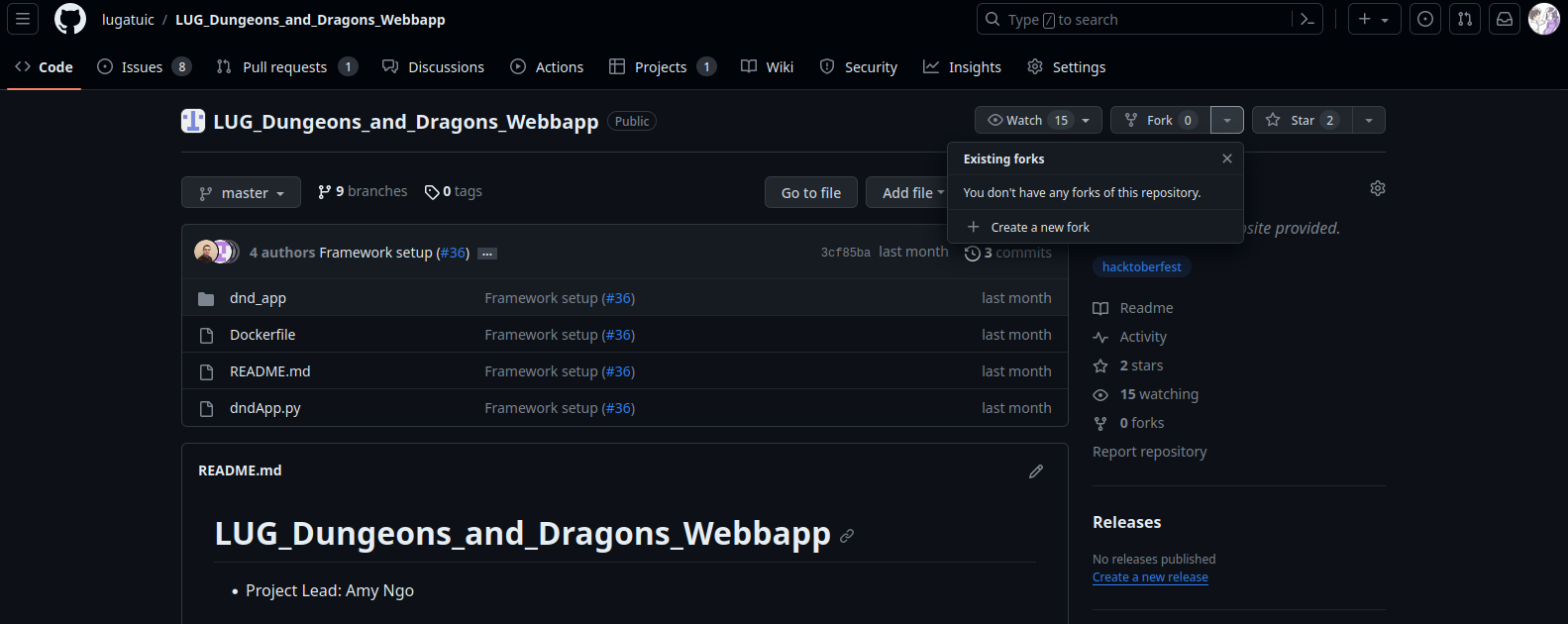Star this repository

pyautogui.click(x=1303, y=120)
